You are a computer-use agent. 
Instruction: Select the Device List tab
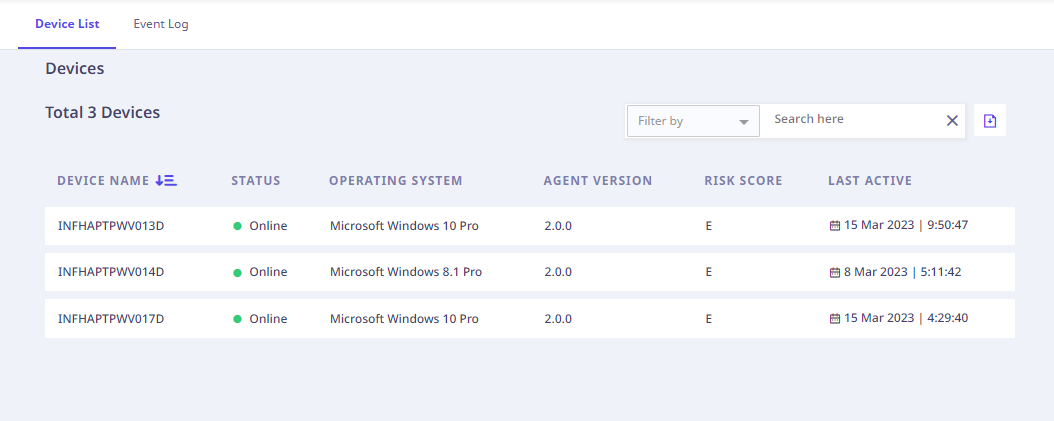[x=67, y=24]
